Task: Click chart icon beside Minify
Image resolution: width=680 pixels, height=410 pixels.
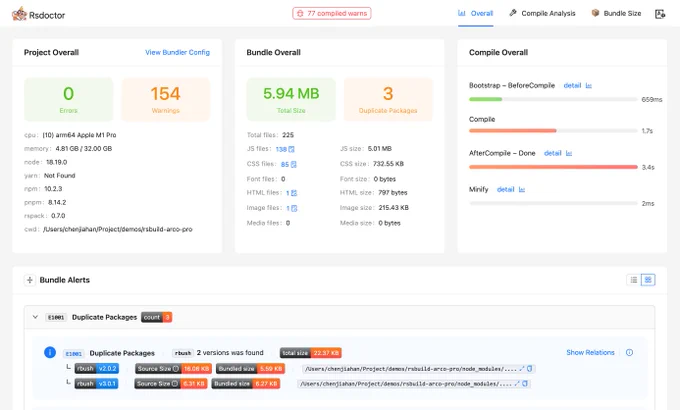Action: click(522, 190)
